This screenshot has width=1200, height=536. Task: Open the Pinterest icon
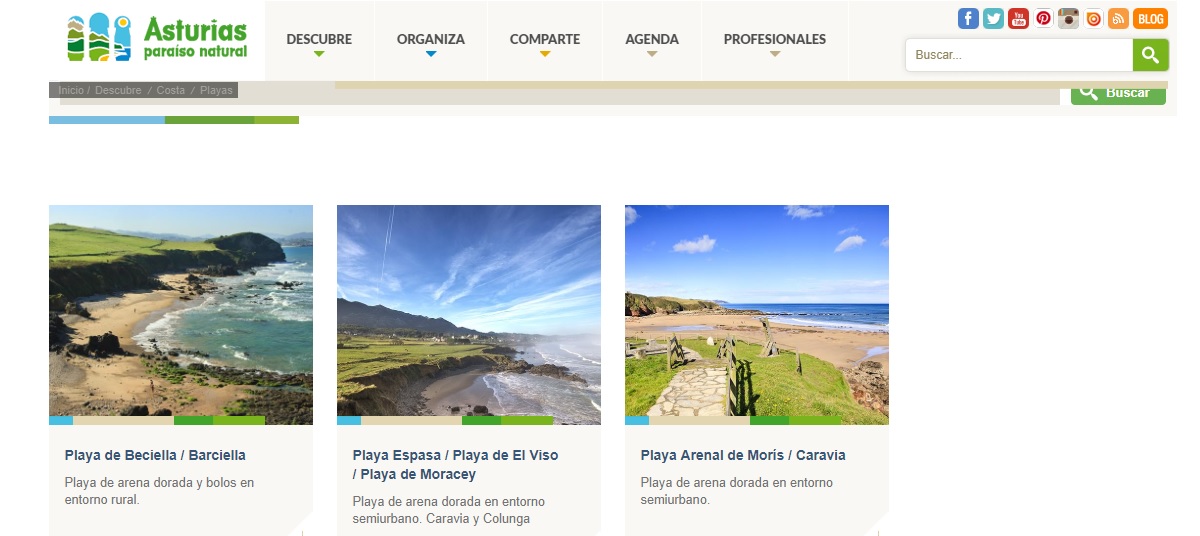point(1043,18)
